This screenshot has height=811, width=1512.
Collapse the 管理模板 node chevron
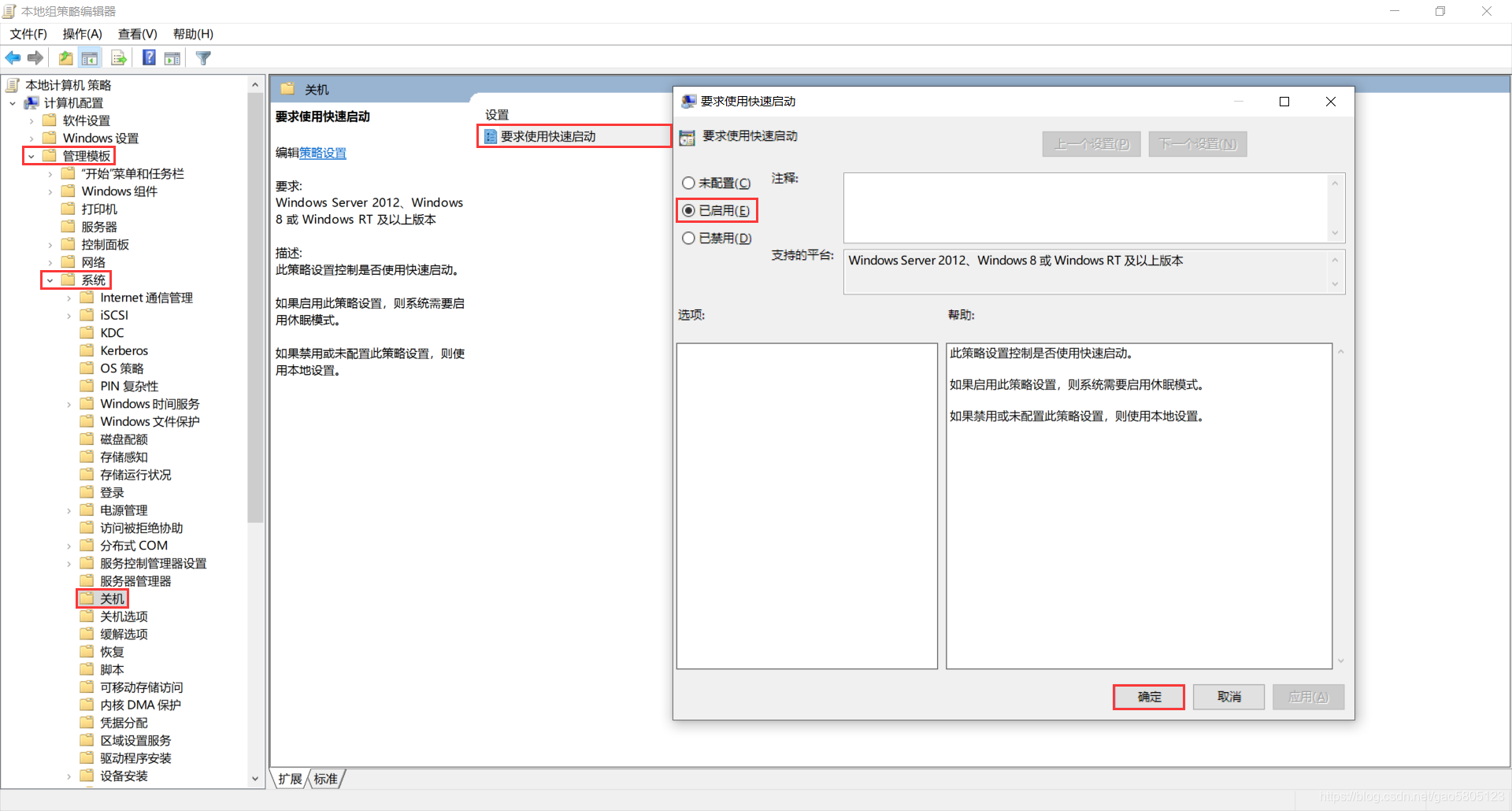(x=31, y=156)
